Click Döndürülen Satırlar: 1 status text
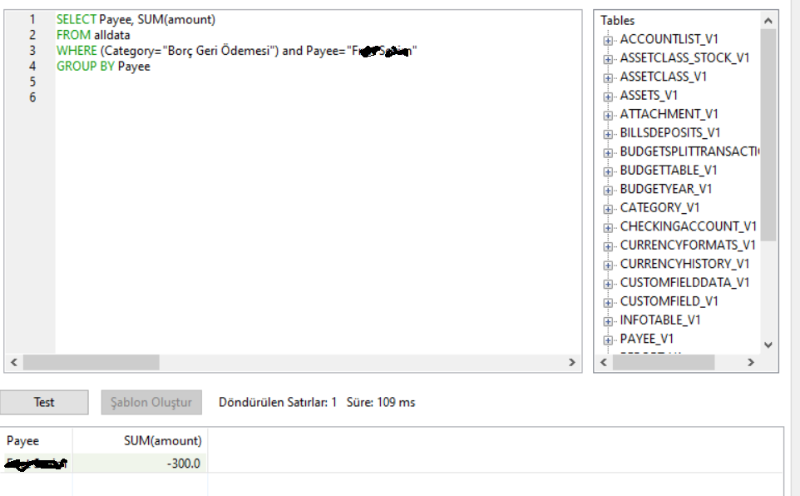This screenshot has width=800, height=496. [278, 403]
